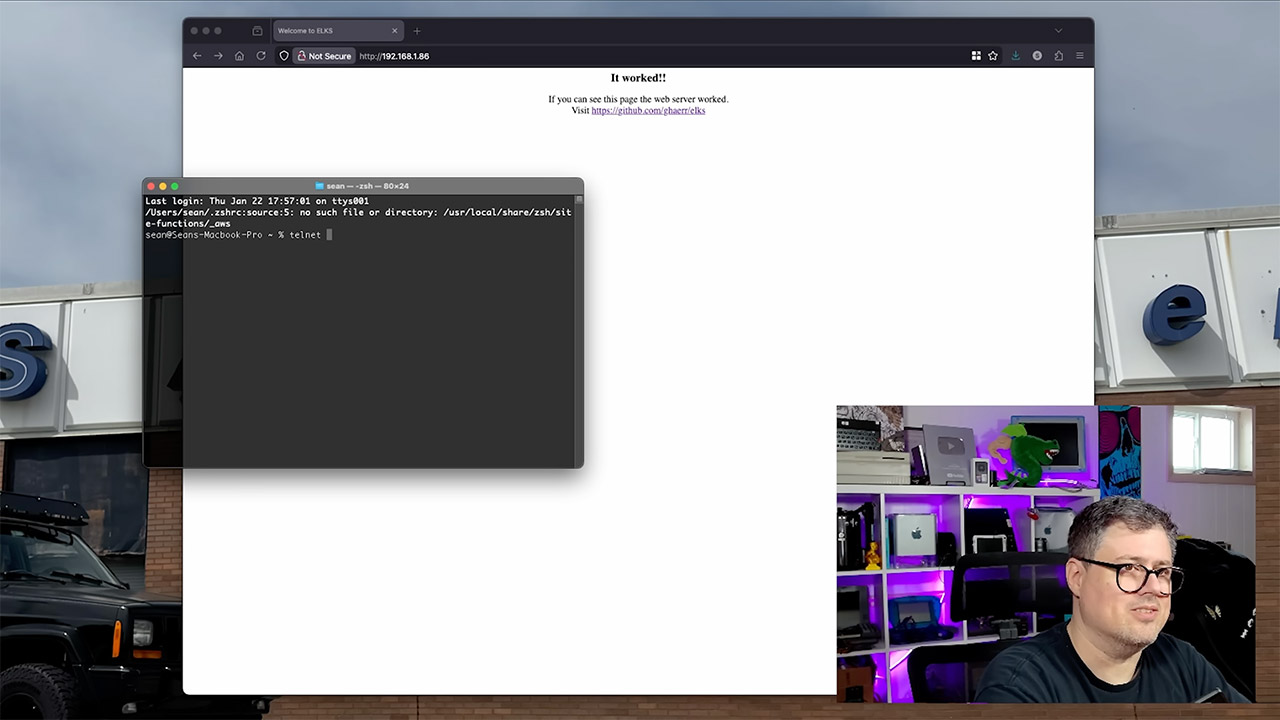1280x720 pixels.
Task: Open the Firefox account icon
Action: point(1038,56)
